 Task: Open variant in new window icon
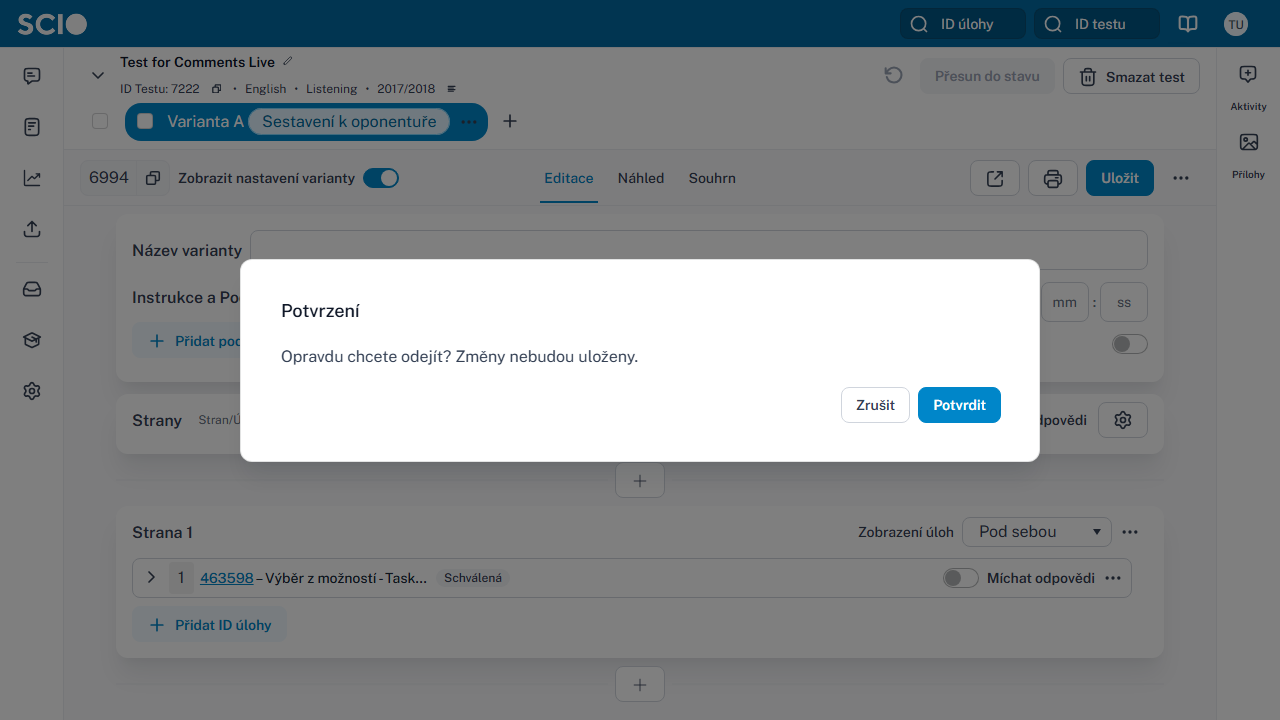coord(995,178)
